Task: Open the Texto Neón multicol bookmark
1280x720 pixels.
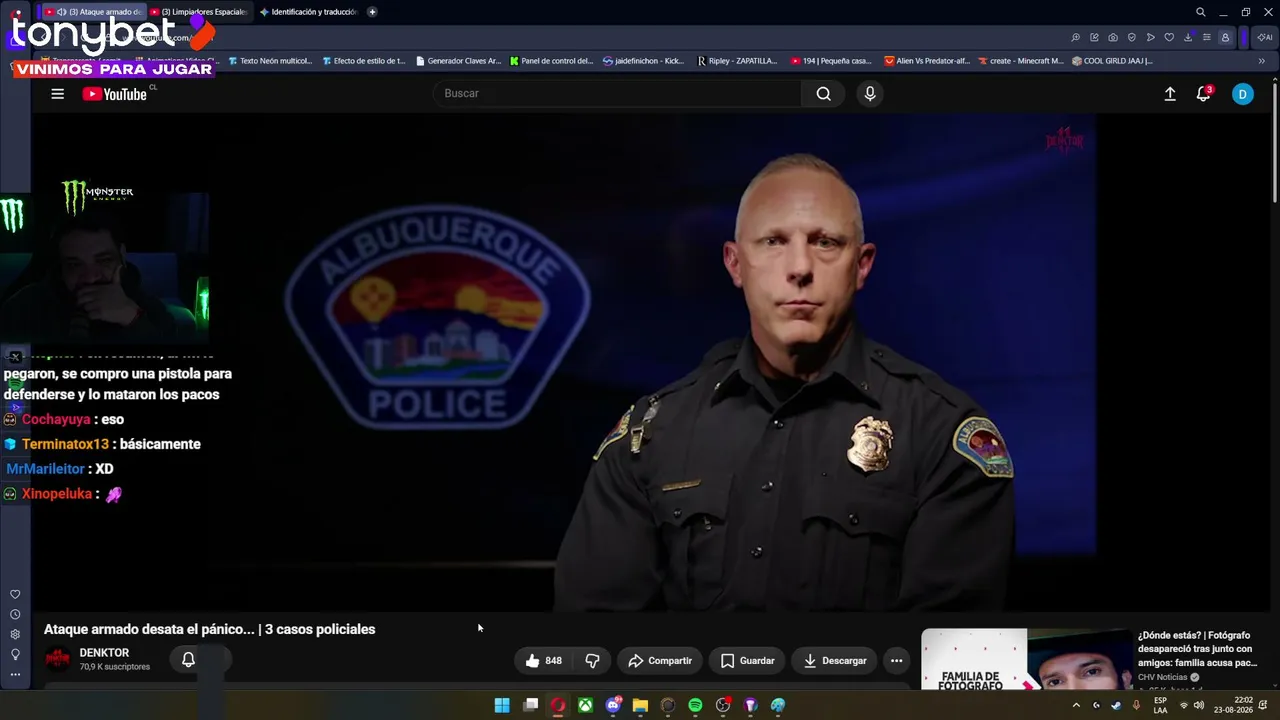Action: [270, 61]
